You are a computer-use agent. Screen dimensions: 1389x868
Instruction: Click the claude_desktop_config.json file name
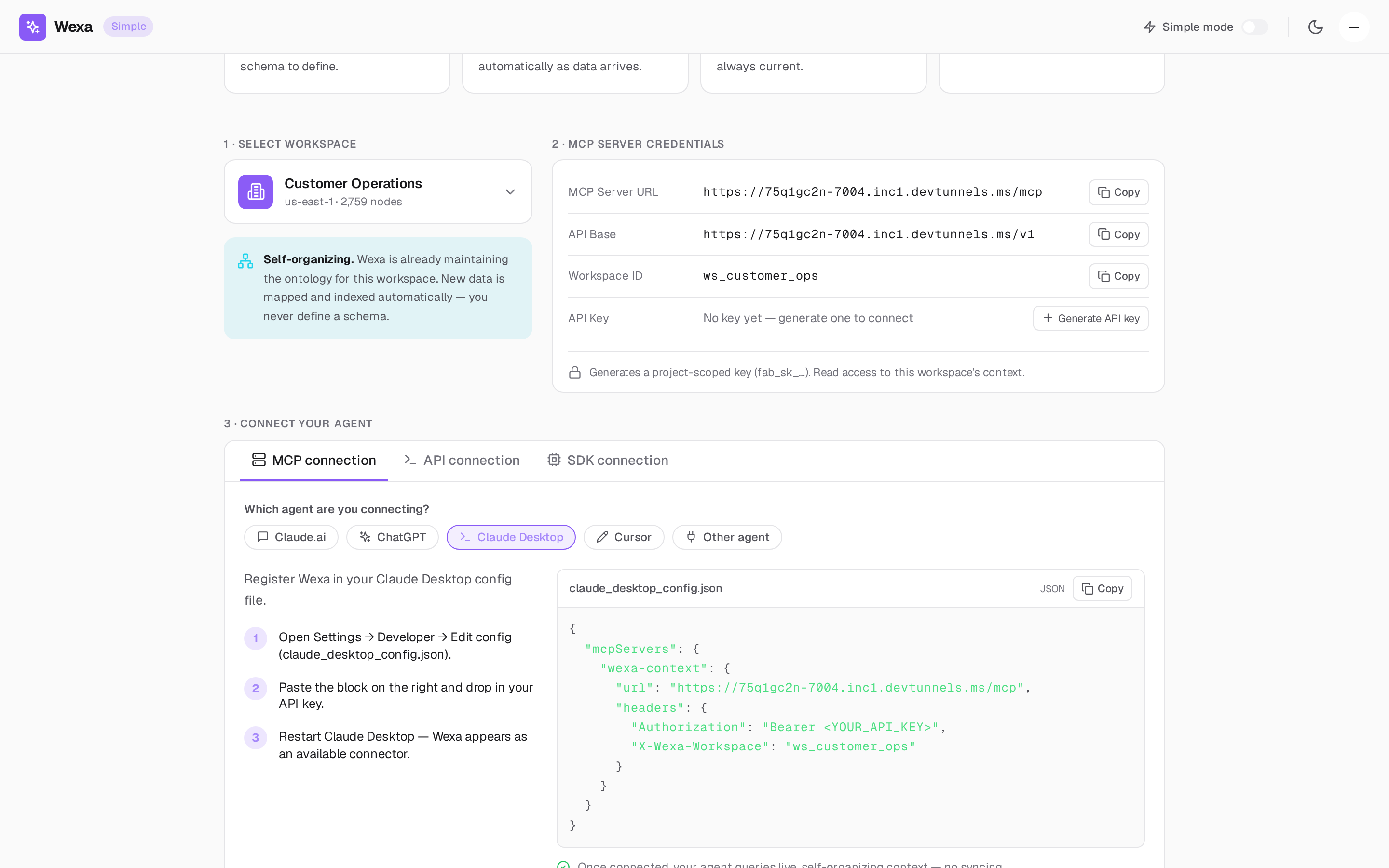pyautogui.click(x=646, y=588)
